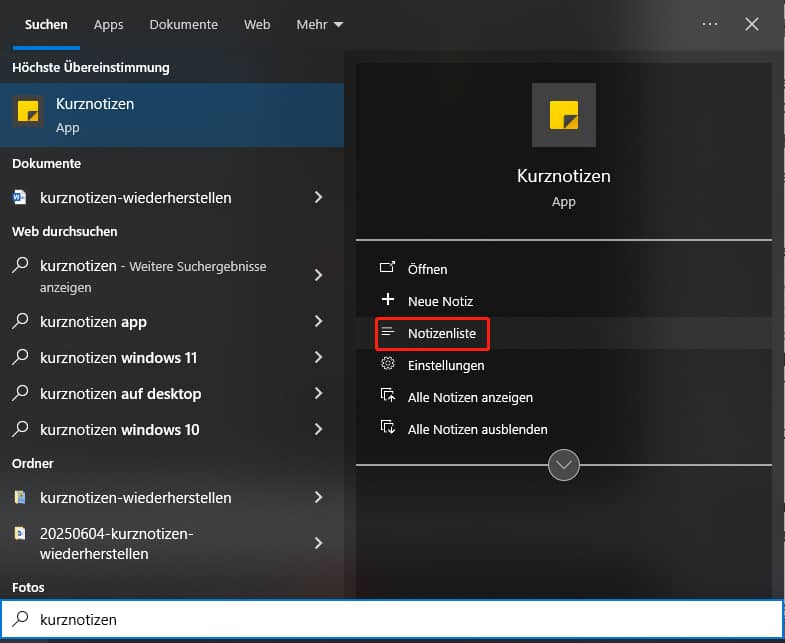Click the icon for Alle Notizen ausblenden

[x=388, y=427]
